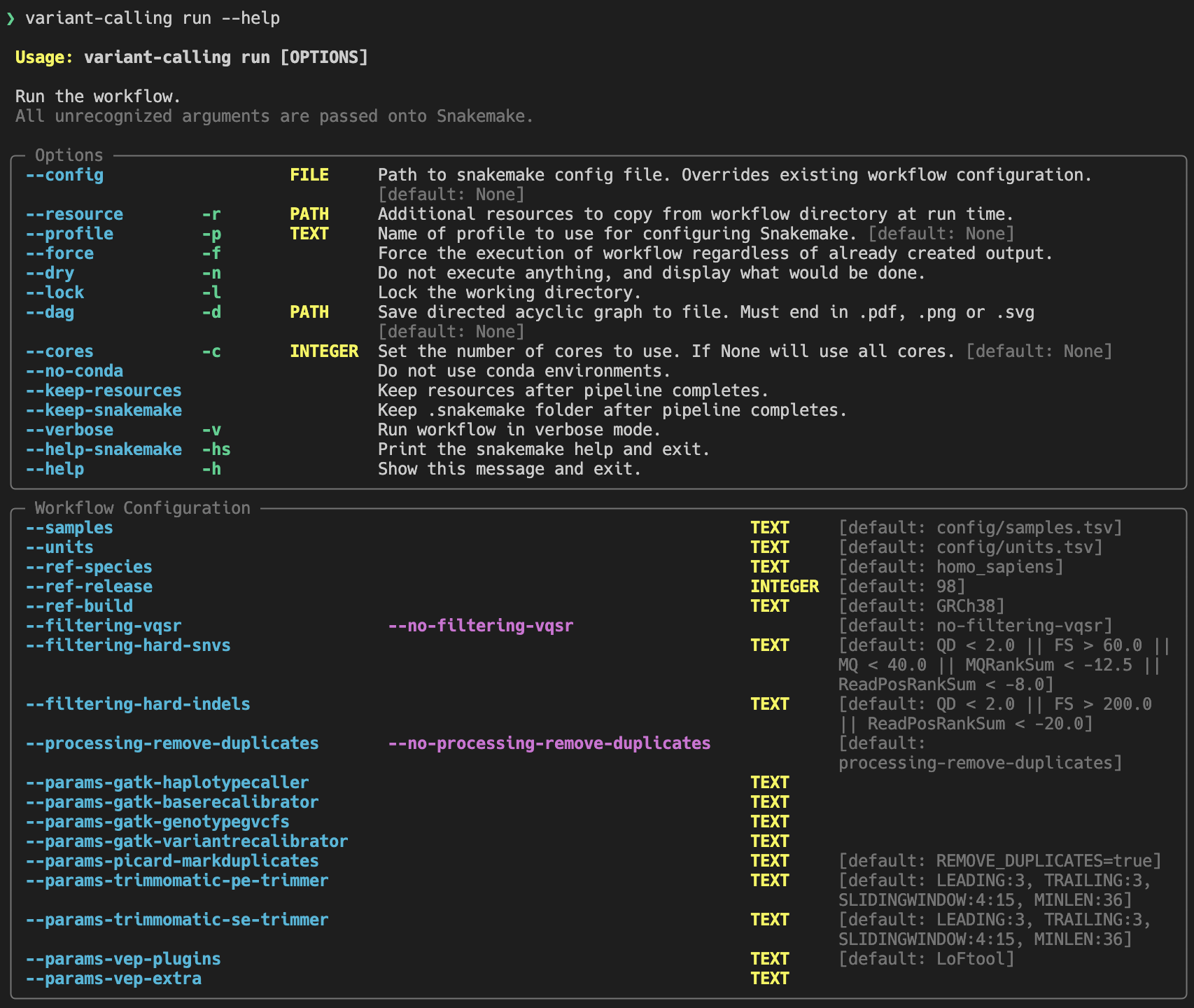Click the -v short flag
Viewport: 1194px width, 1008px height.
tap(211, 430)
